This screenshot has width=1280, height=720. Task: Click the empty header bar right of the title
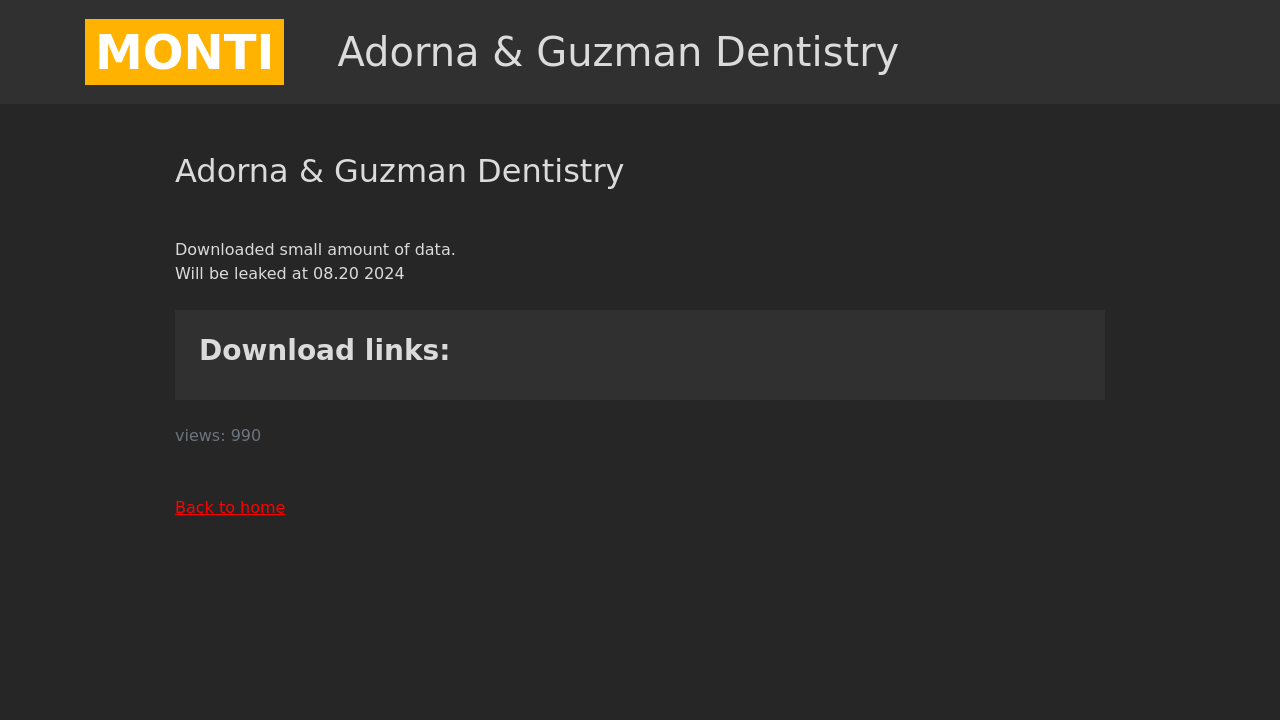coord(1080,52)
